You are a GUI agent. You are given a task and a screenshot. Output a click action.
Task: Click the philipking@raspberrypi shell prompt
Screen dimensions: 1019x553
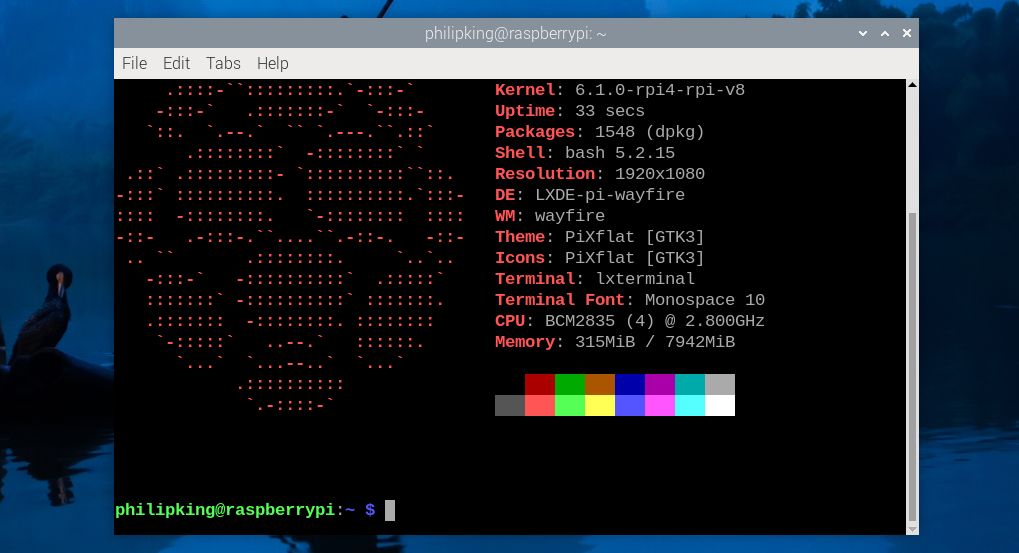pos(245,510)
